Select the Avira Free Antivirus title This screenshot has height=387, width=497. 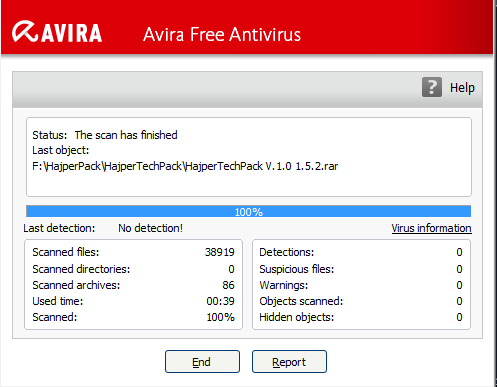coord(222,34)
